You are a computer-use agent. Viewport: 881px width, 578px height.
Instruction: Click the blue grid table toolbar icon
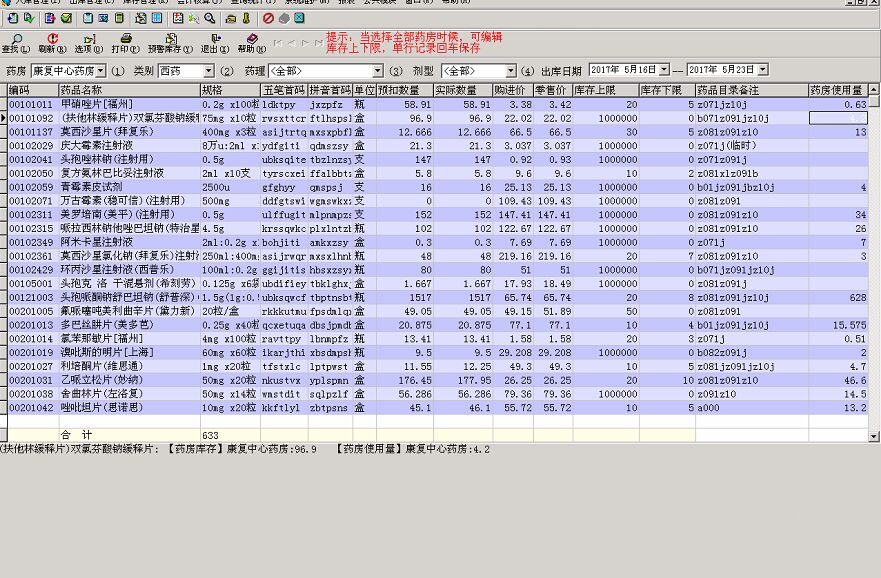[157, 19]
